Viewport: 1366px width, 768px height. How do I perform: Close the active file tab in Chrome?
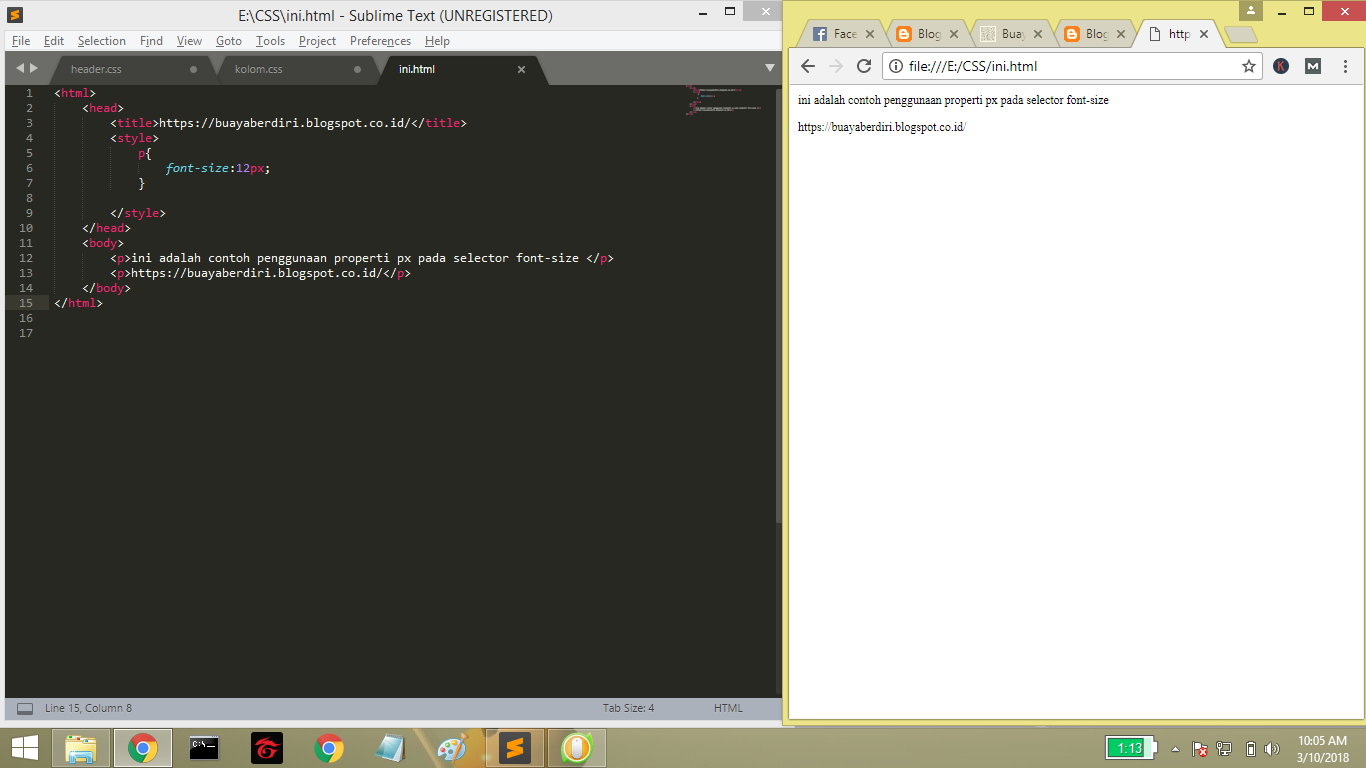point(1204,34)
